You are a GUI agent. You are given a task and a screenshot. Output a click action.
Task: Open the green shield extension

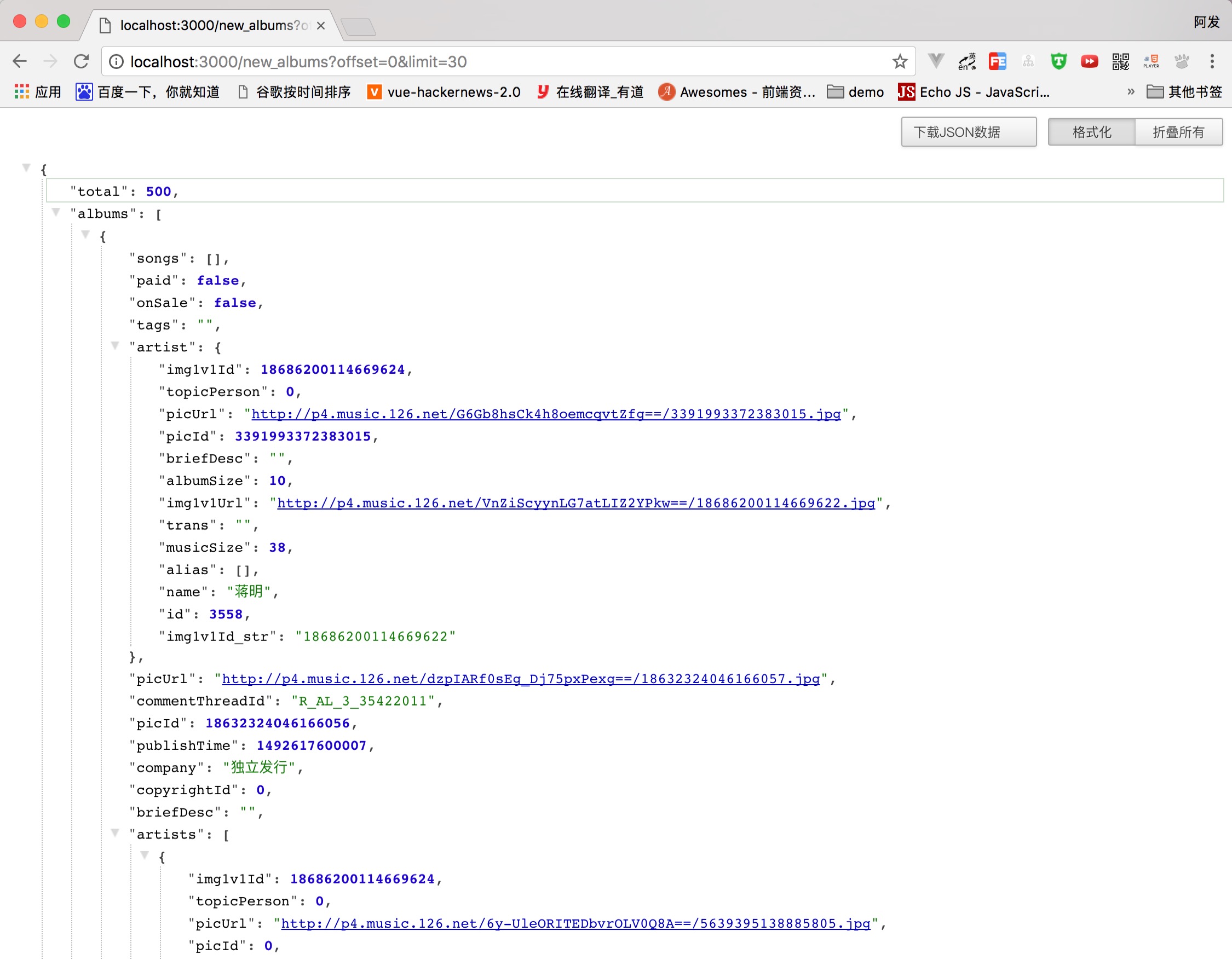[x=1059, y=61]
